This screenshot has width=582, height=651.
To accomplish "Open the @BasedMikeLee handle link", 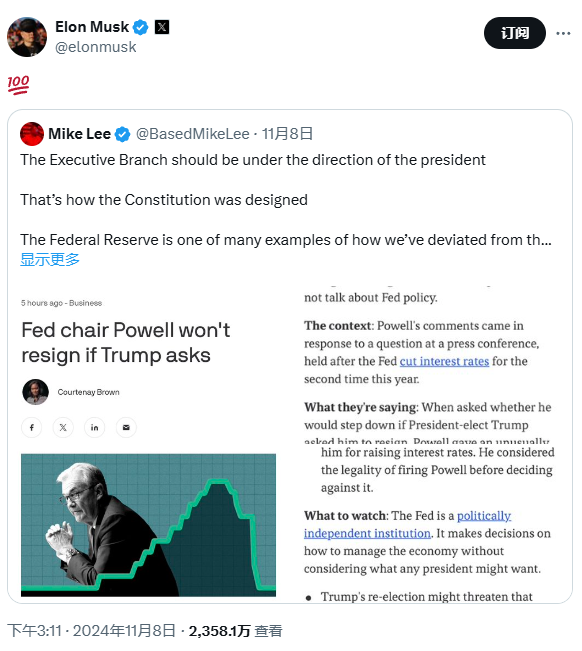I will pos(193,134).
